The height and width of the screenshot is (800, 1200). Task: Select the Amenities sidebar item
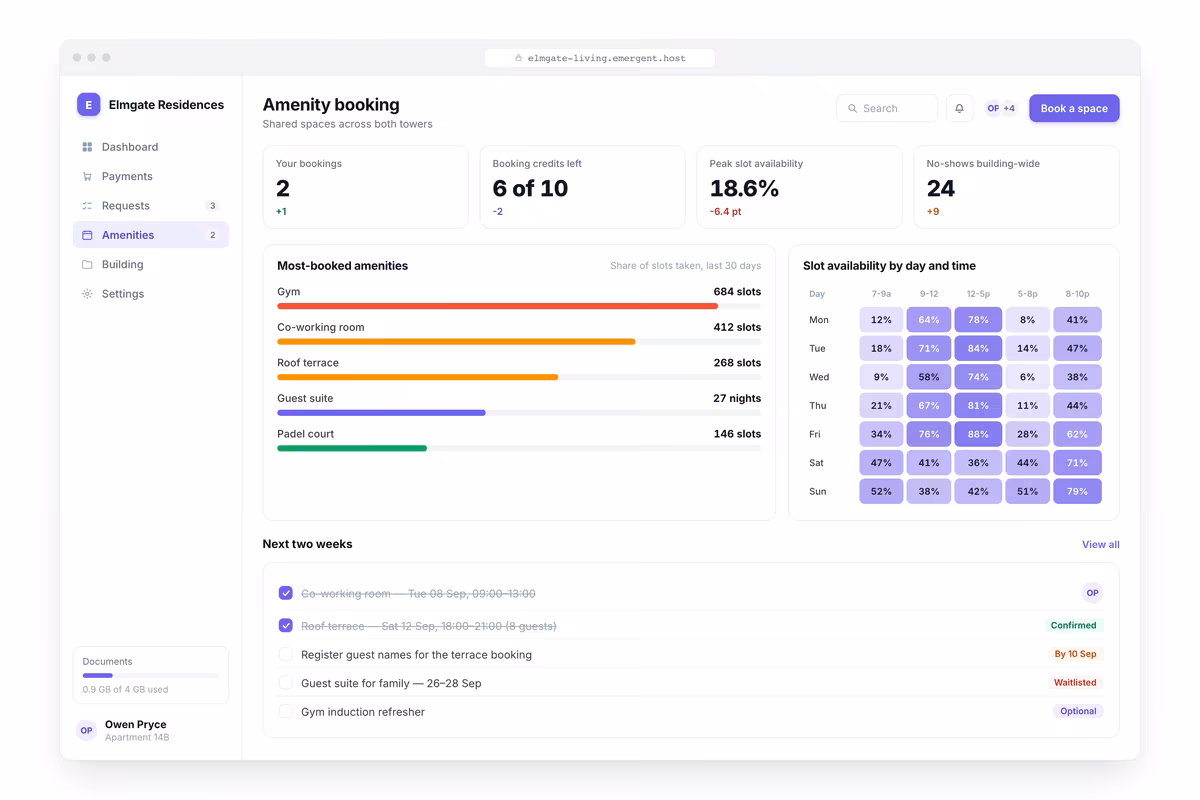pyautogui.click(x=151, y=235)
